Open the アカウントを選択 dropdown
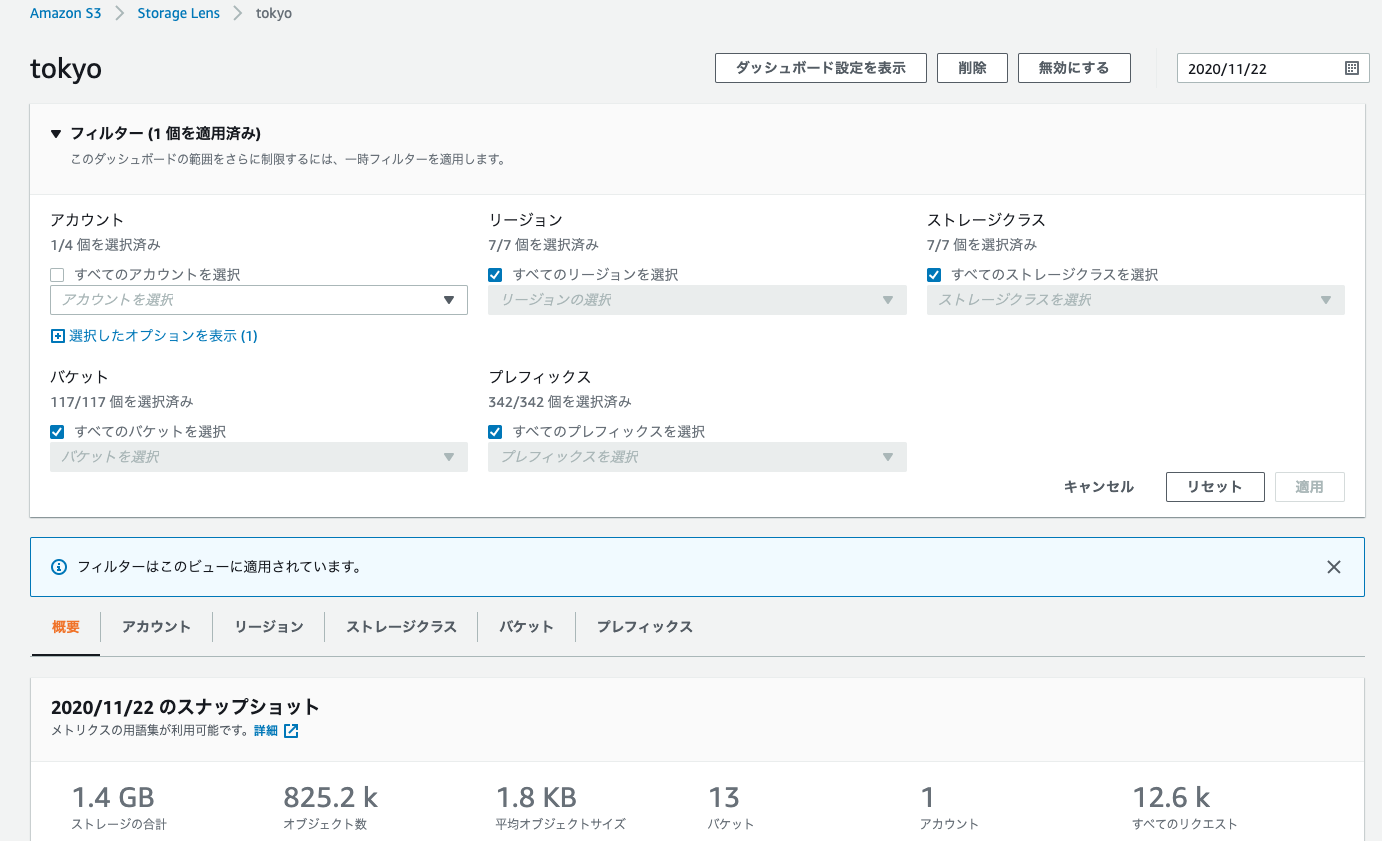 [x=259, y=300]
